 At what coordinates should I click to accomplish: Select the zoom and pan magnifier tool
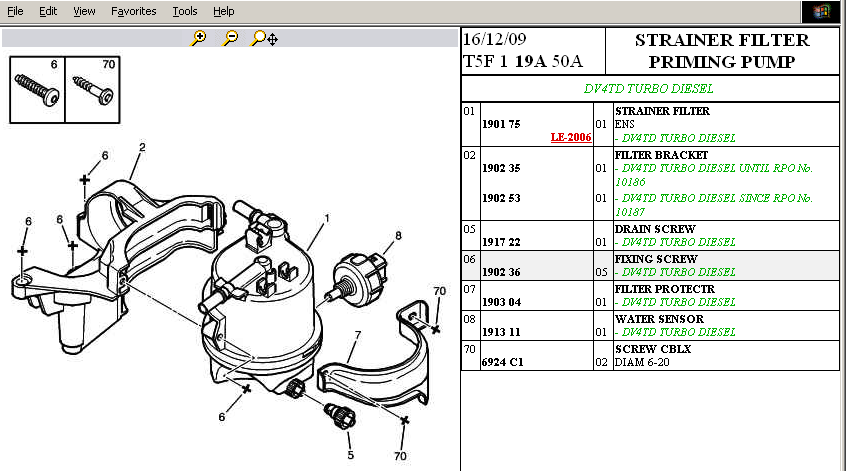click(x=264, y=38)
